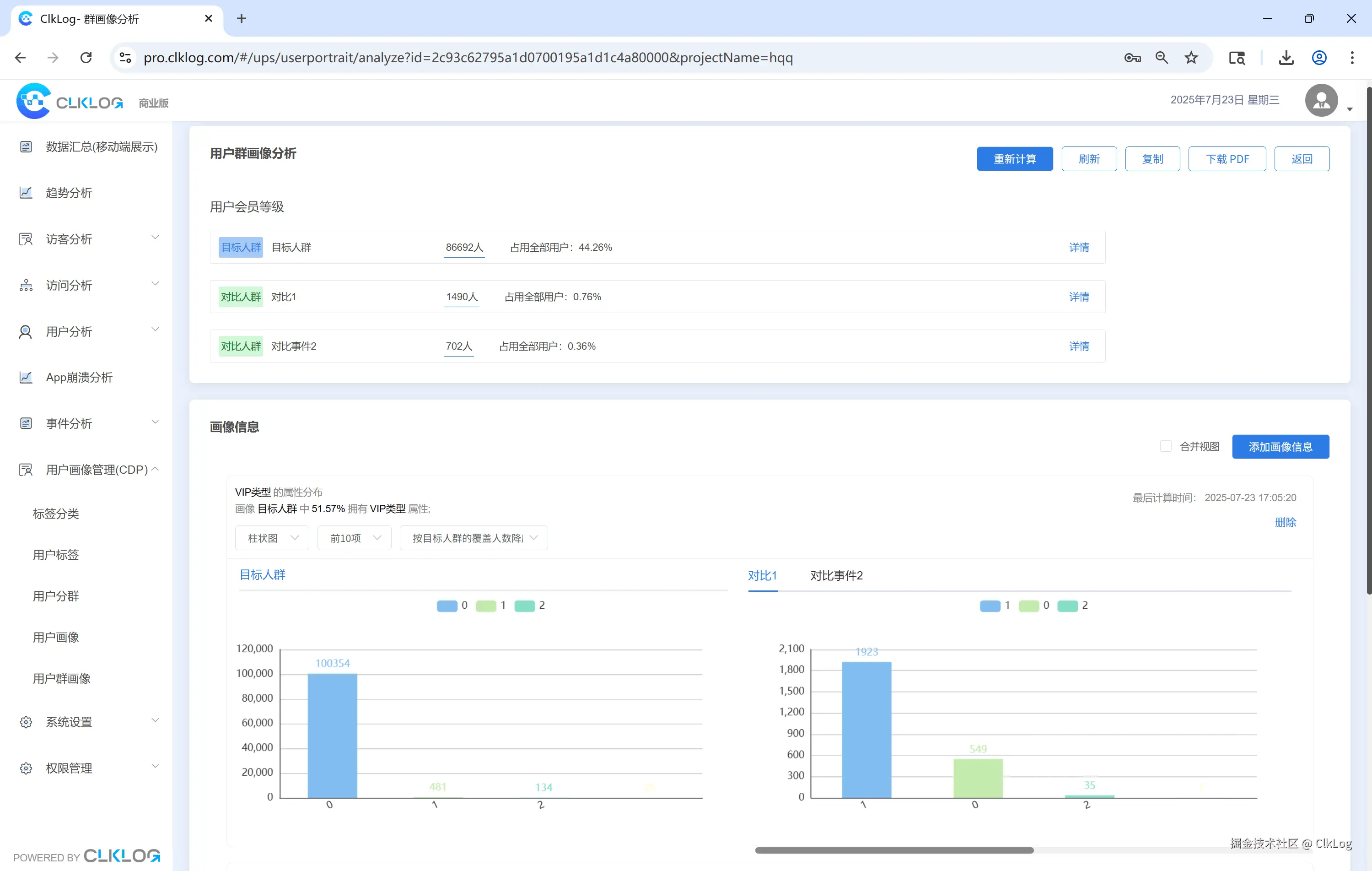The width and height of the screenshot is (1372, 871).
Task: Click the 用户分析 person icon
Action: [26, 332]
